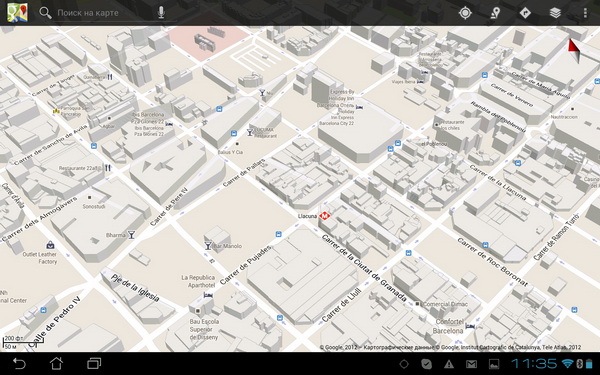Open the La Republica Aparthotel place label
600x375 pixels.
198,281
